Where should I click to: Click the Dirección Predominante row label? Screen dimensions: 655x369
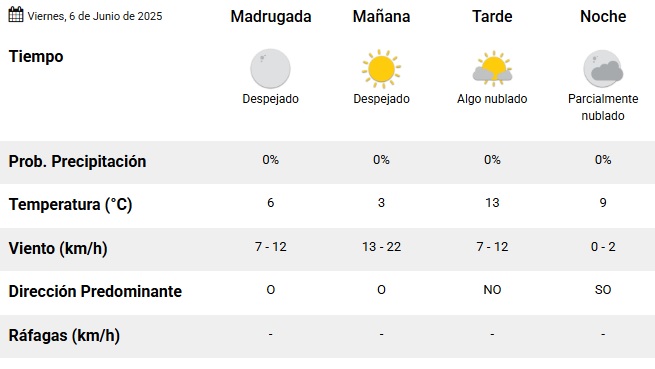95,291
